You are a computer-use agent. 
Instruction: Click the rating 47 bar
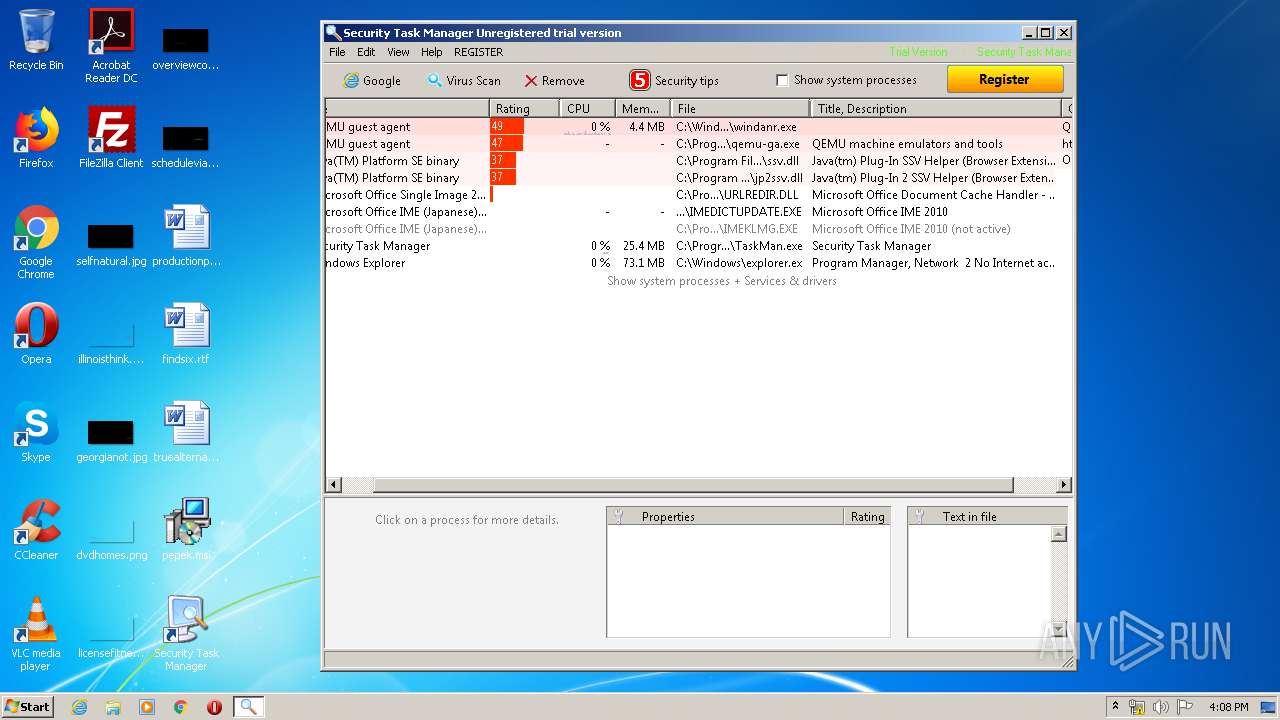(506, 144)
